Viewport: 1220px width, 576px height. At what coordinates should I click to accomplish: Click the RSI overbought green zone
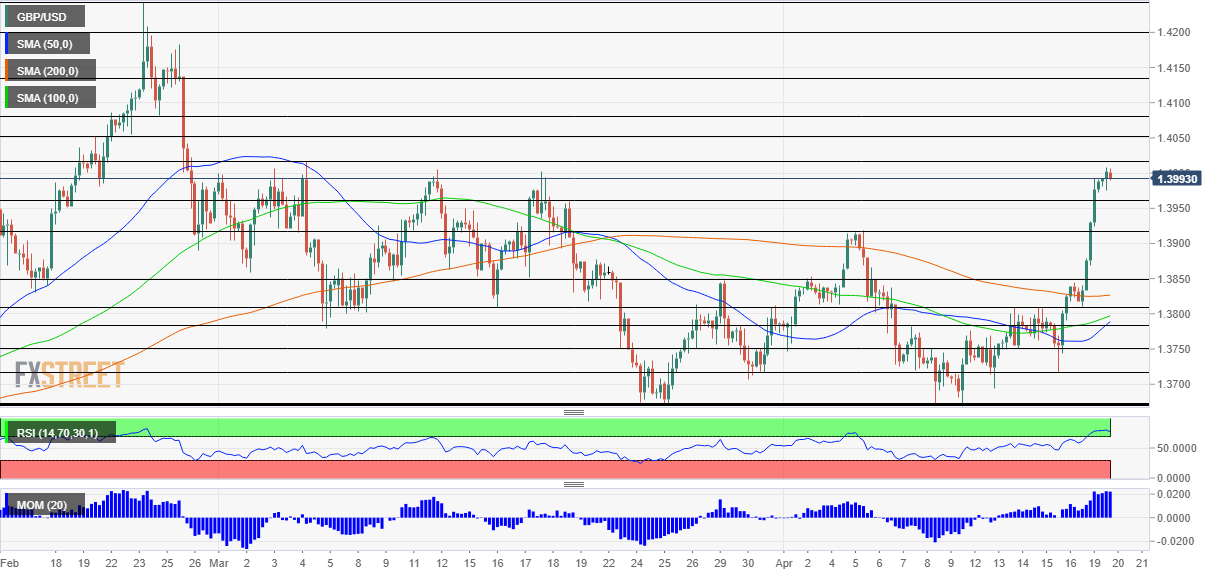tap(600, 426)
